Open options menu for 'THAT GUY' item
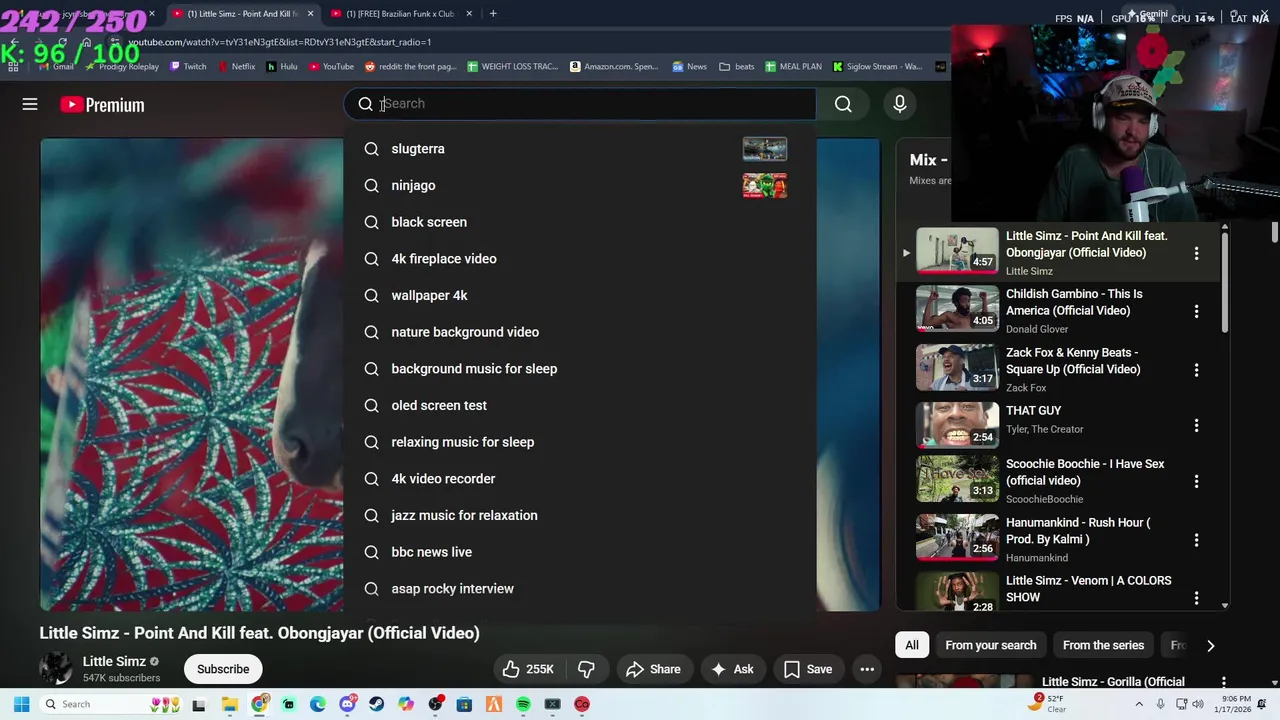Image resolution: width=1280 pixels, height=720 pixels. click(1196, 426)
